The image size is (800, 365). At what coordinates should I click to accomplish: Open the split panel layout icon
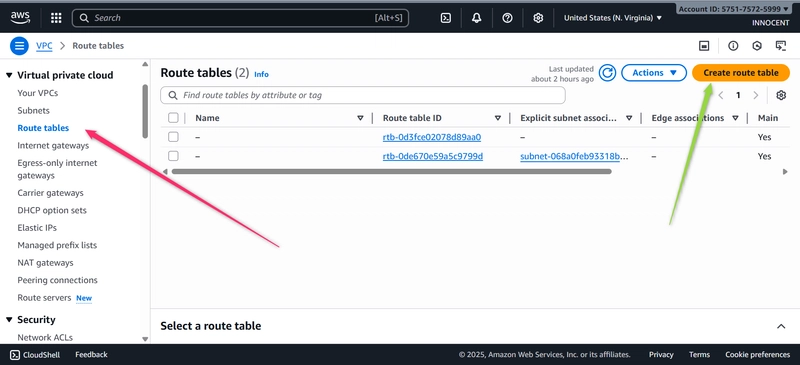[x=704, y=46]
